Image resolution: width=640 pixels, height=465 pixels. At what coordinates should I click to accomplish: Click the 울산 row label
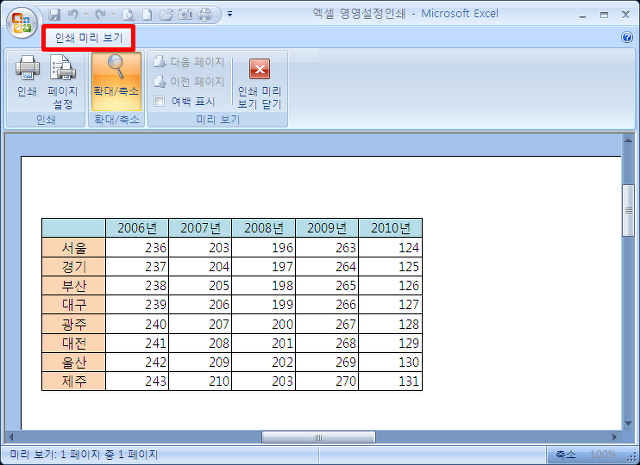click(73, 362)
